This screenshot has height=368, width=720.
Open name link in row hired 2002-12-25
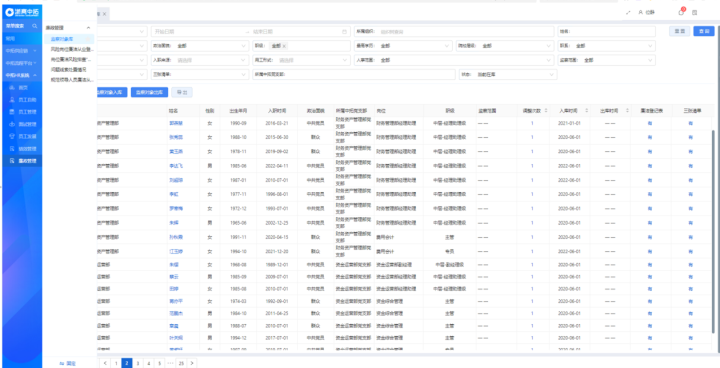tap(174, 222)
